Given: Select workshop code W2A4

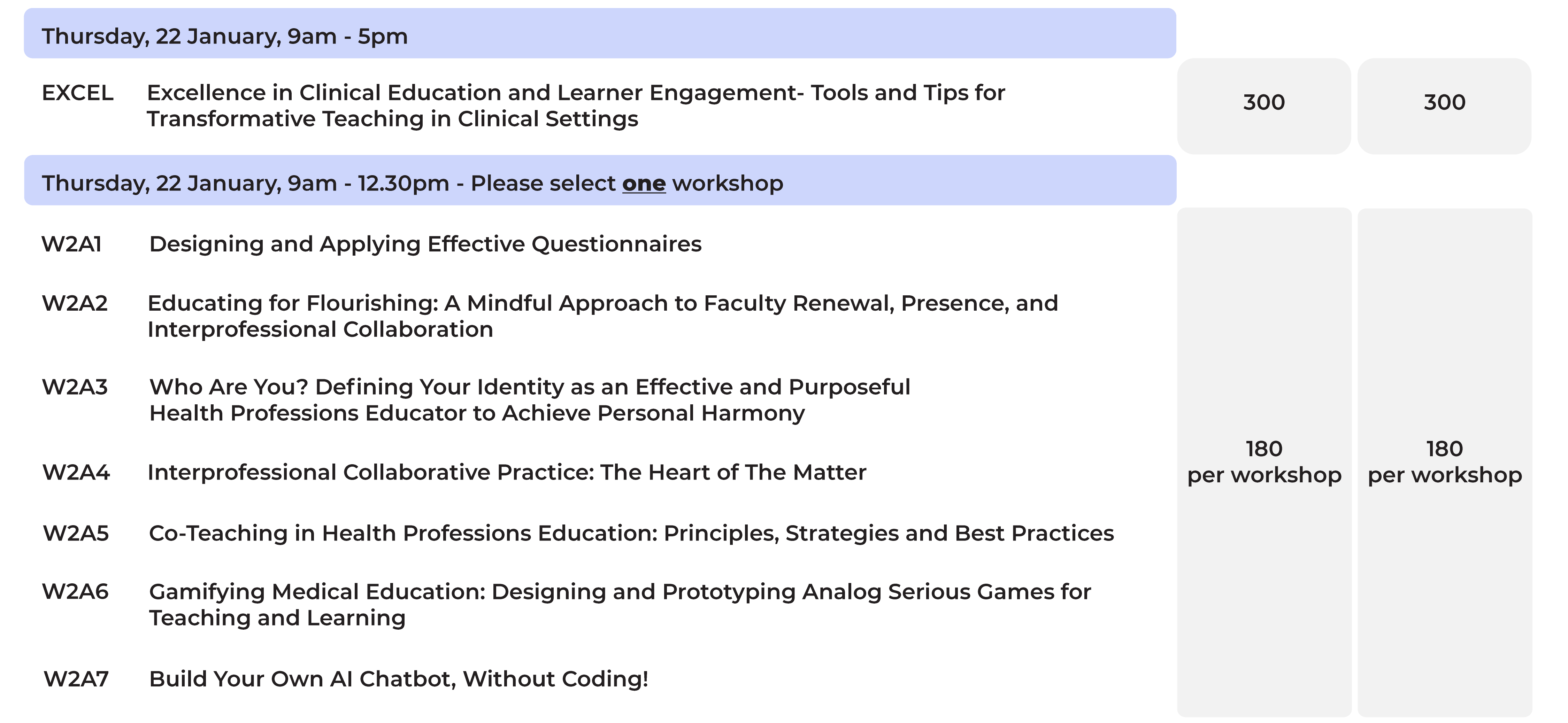Looking at the screenshot, I should click(x=76, y=472).
